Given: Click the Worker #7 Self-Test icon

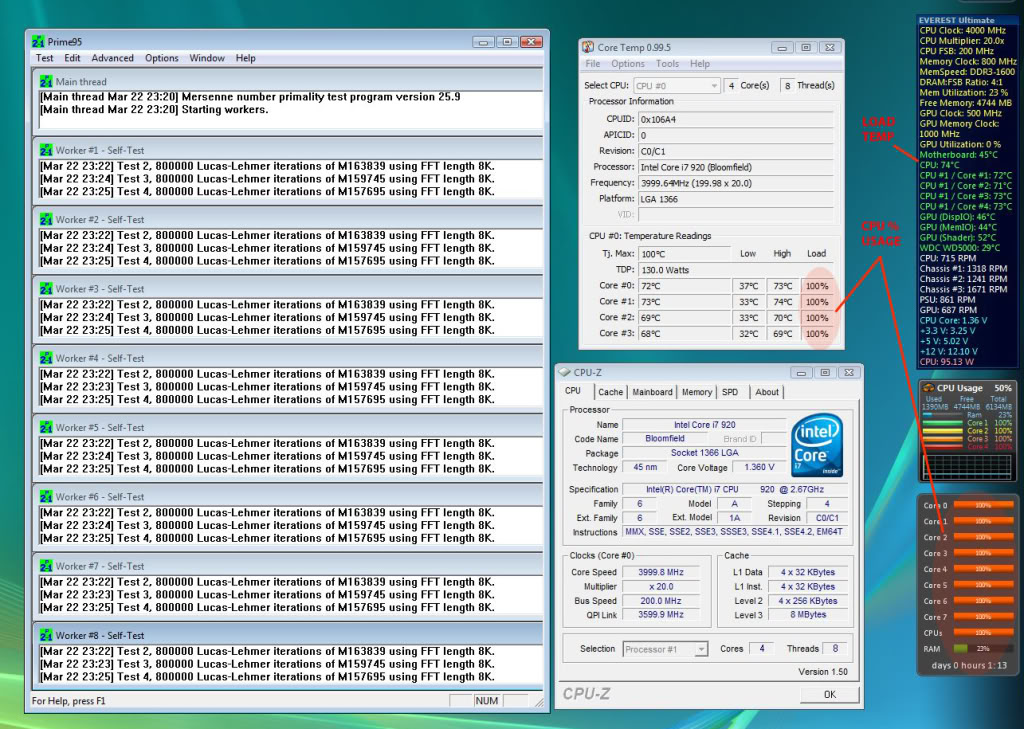Looking at the screenshot, I should tap(46, 566).
